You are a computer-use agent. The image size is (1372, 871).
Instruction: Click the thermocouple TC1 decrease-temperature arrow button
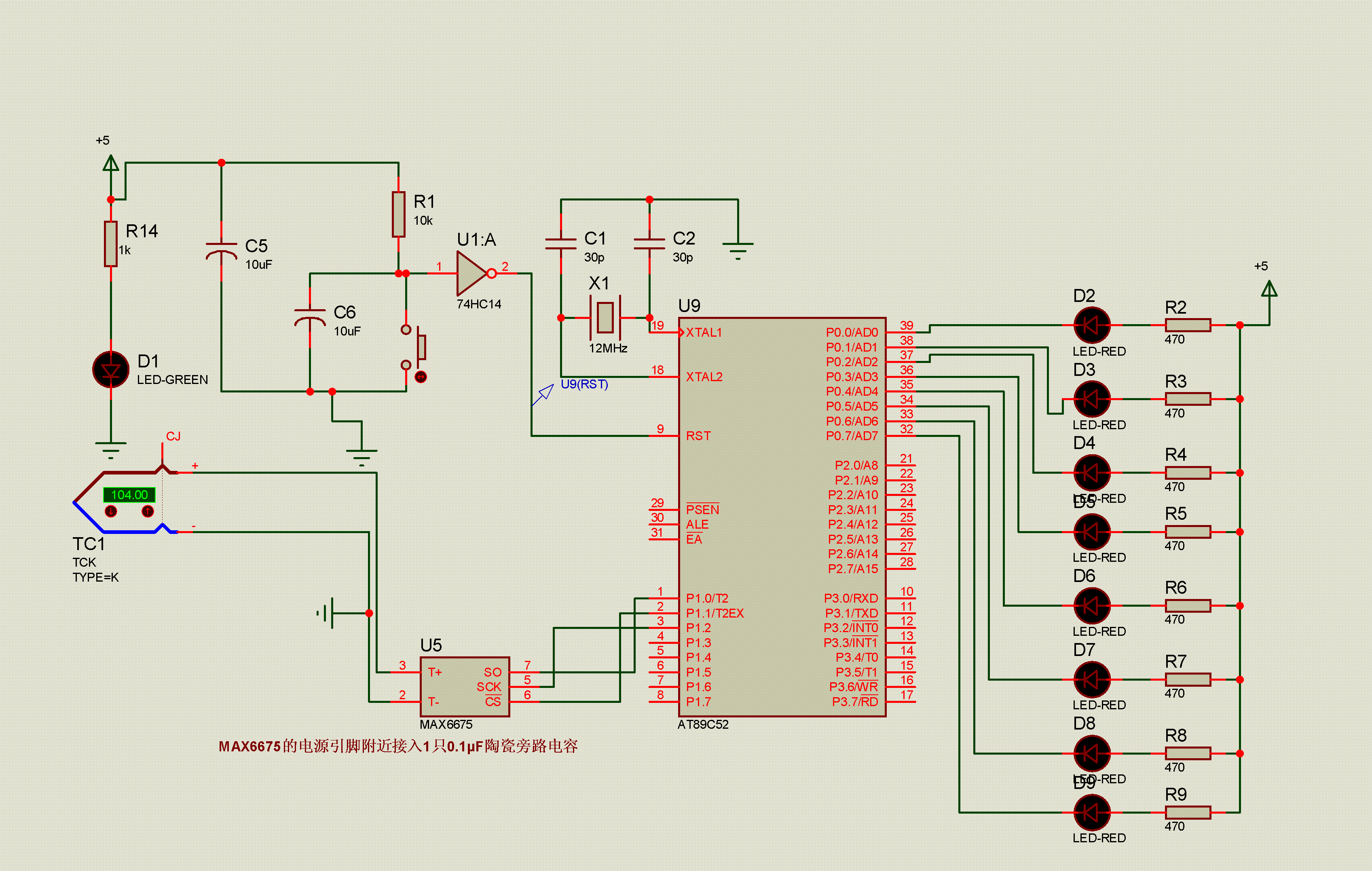pyautogui.click(x=110, y=512)
